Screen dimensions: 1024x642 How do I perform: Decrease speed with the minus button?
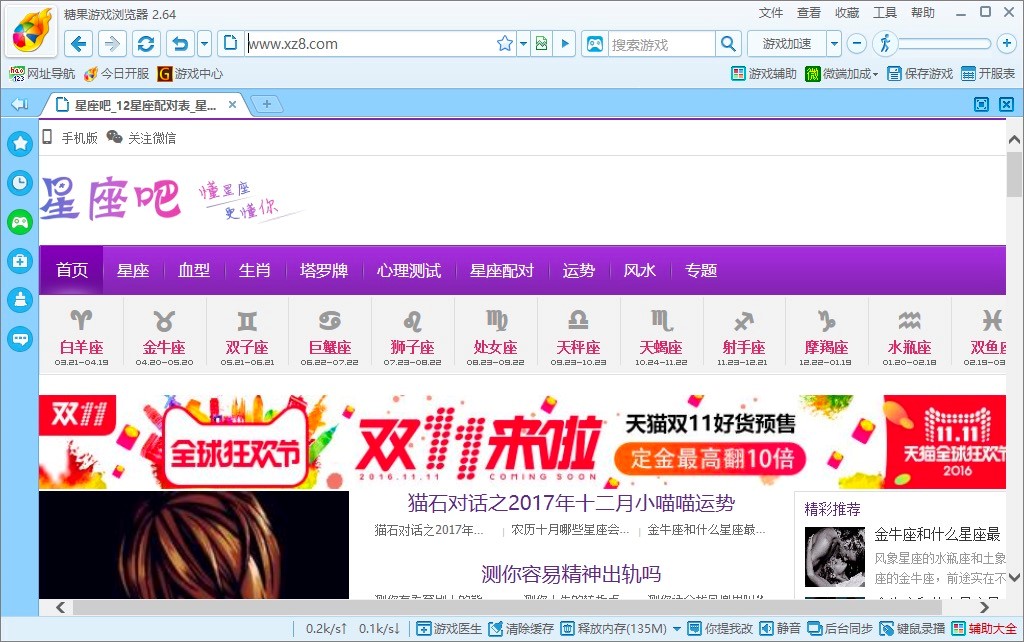[x=857, y=44]
